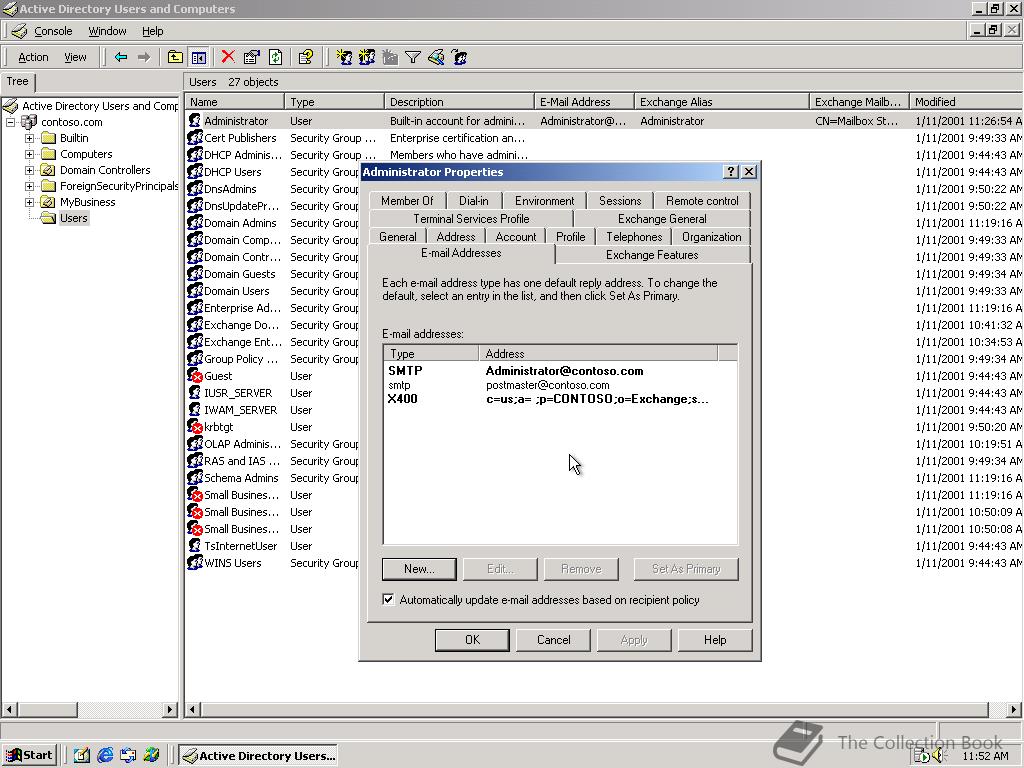
Task: Click Cancel in Administrator Properties
Action: [553, 640]
